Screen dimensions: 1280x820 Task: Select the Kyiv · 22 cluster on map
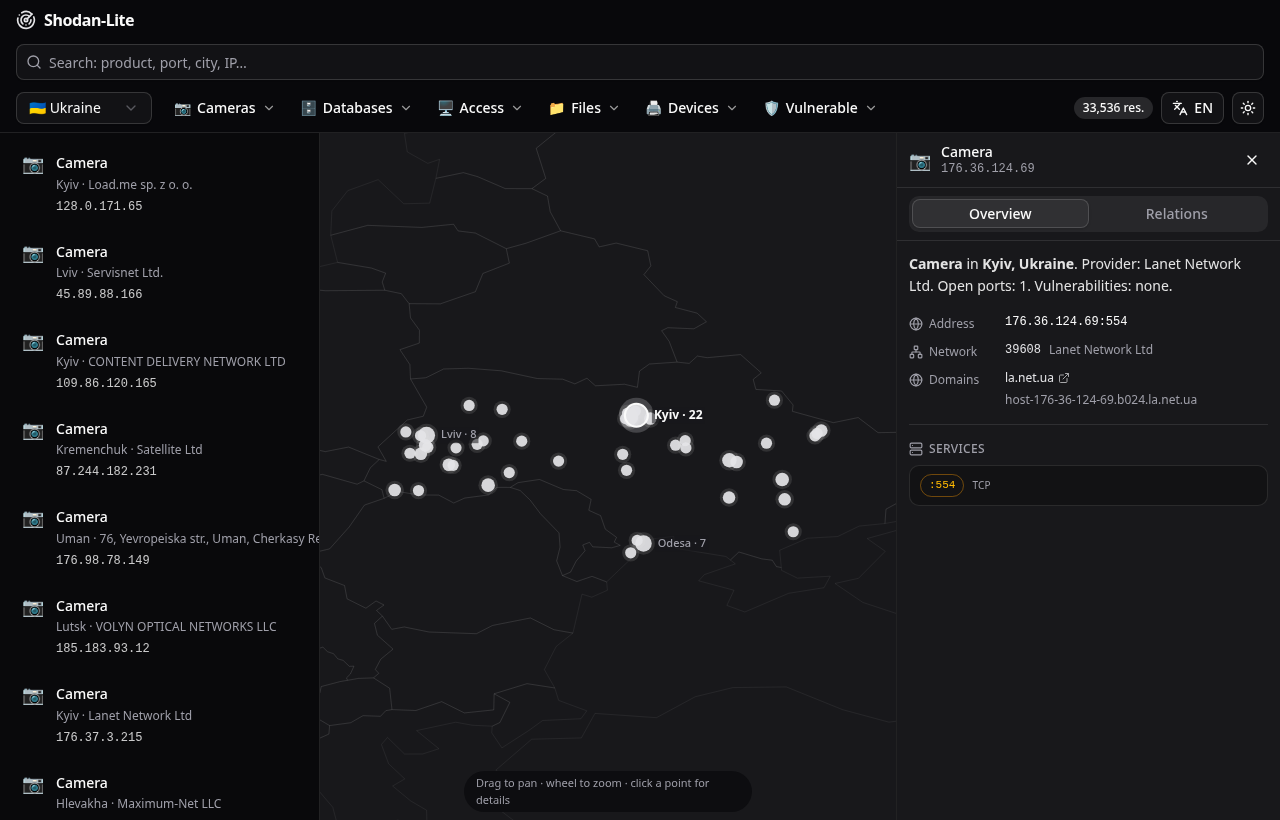click(636, 415)
